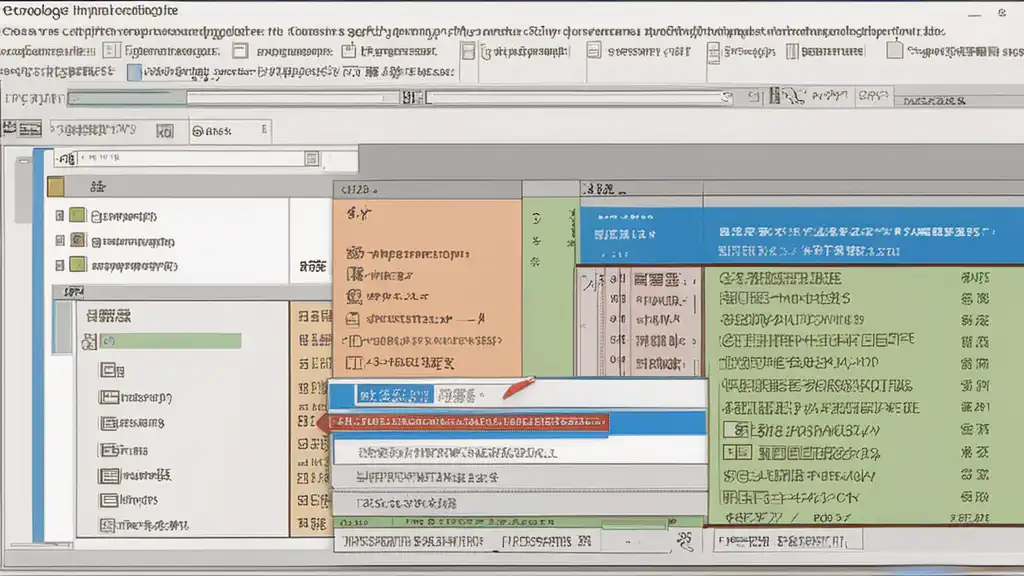Choose the bottom gray entry of the popup

(520, 504)
